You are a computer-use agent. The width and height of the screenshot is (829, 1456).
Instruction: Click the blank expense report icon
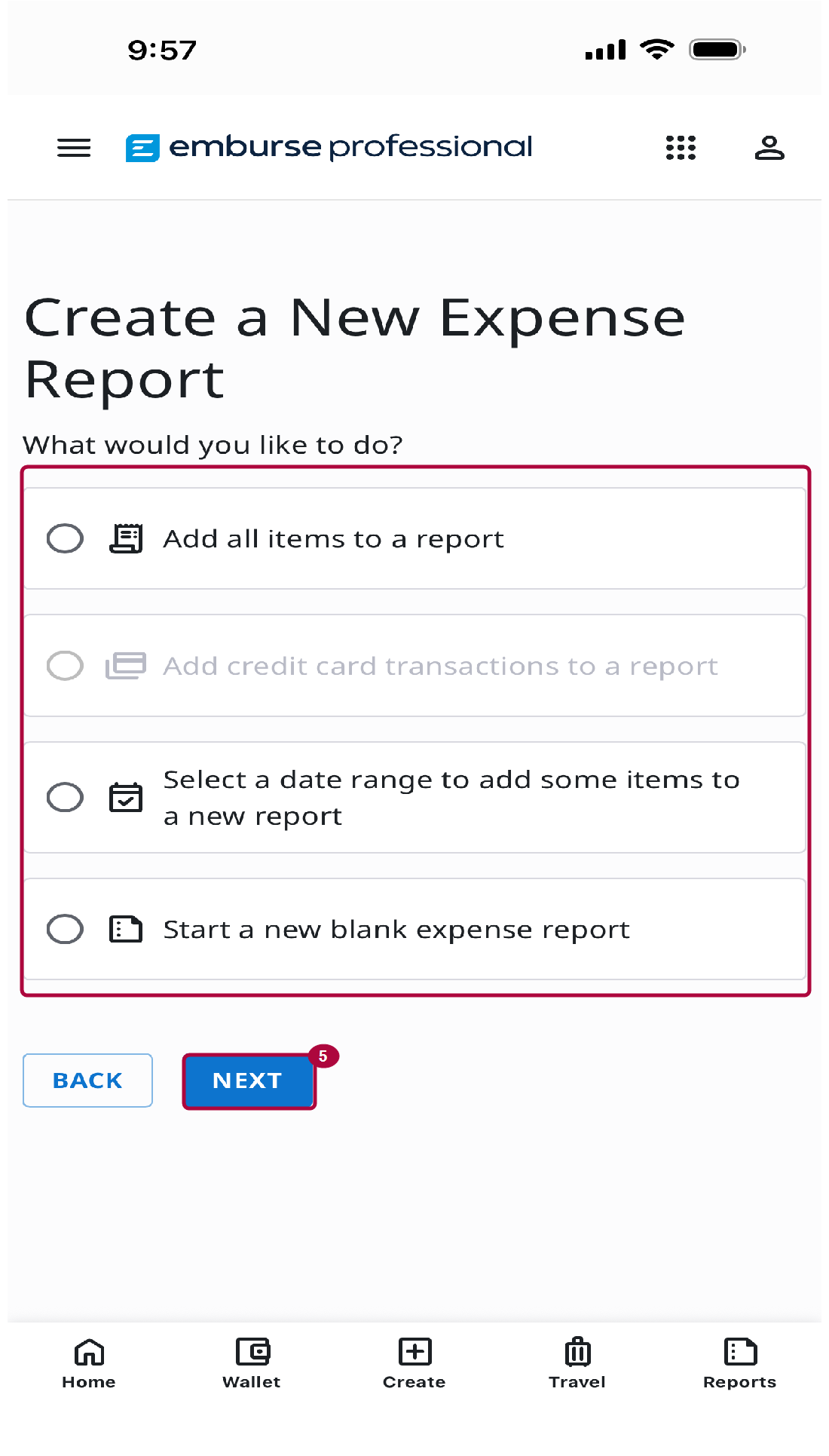pos(126,929)
